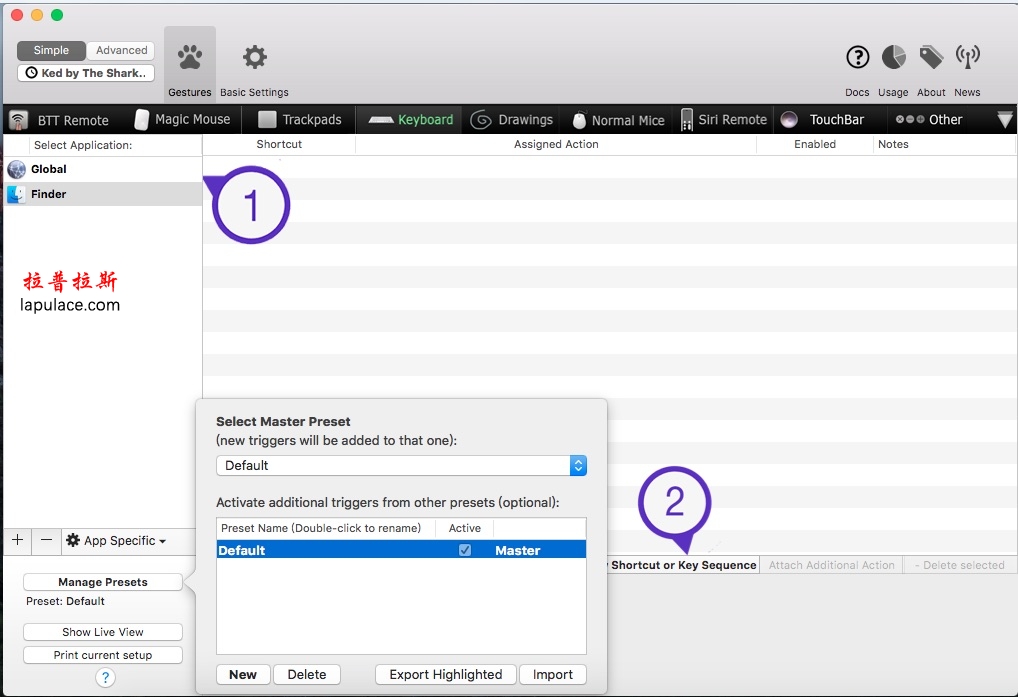Screen dimensions: 1018x697
Task: Click Delete preset button
Action: [x=306, y=675]
